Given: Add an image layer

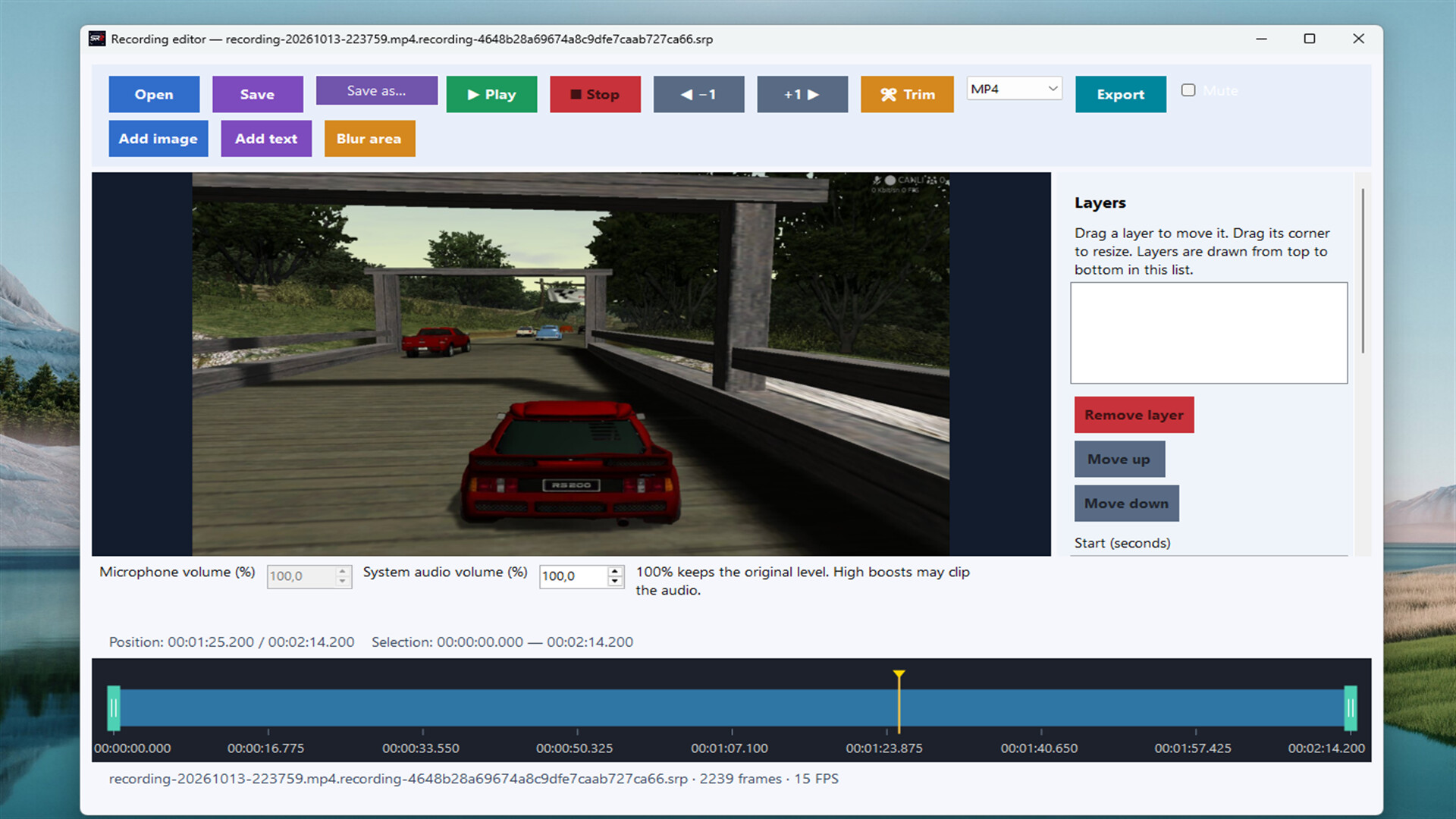Looking at the screenshot, I should 158,139.
